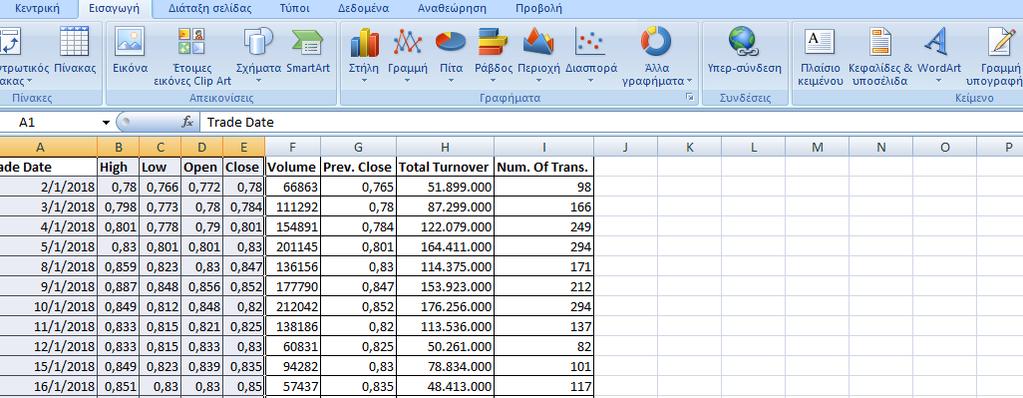Open the Τύποι formulas tab

point(294,8)
